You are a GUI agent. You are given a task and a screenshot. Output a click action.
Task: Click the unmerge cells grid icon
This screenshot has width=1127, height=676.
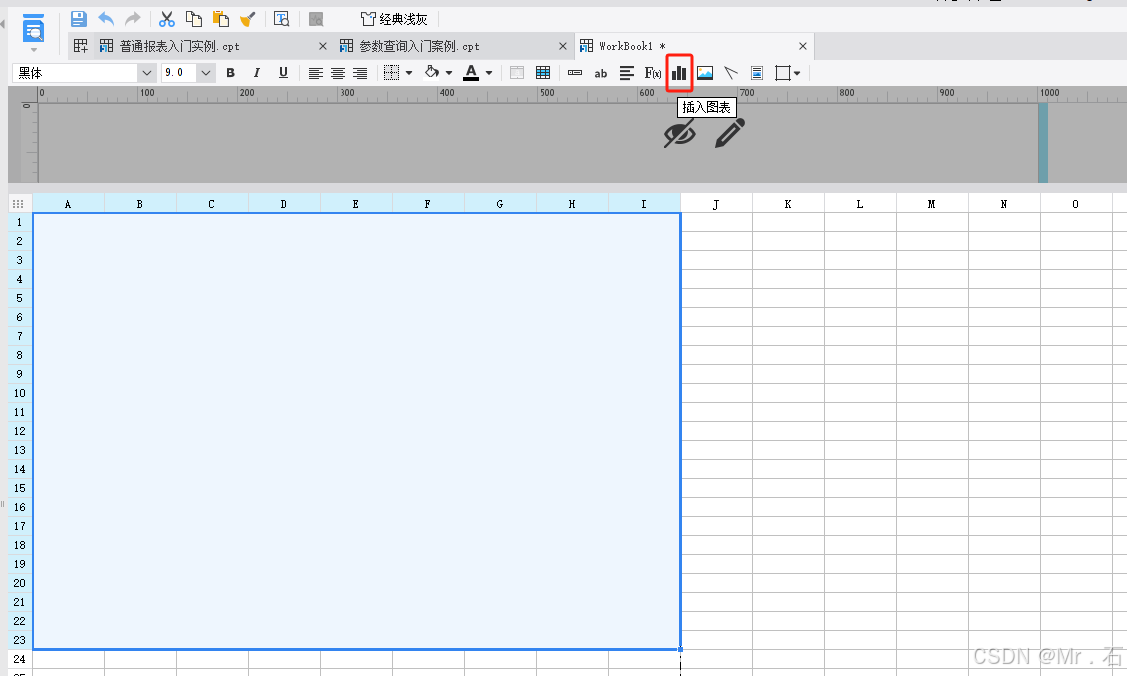(543, 73)
